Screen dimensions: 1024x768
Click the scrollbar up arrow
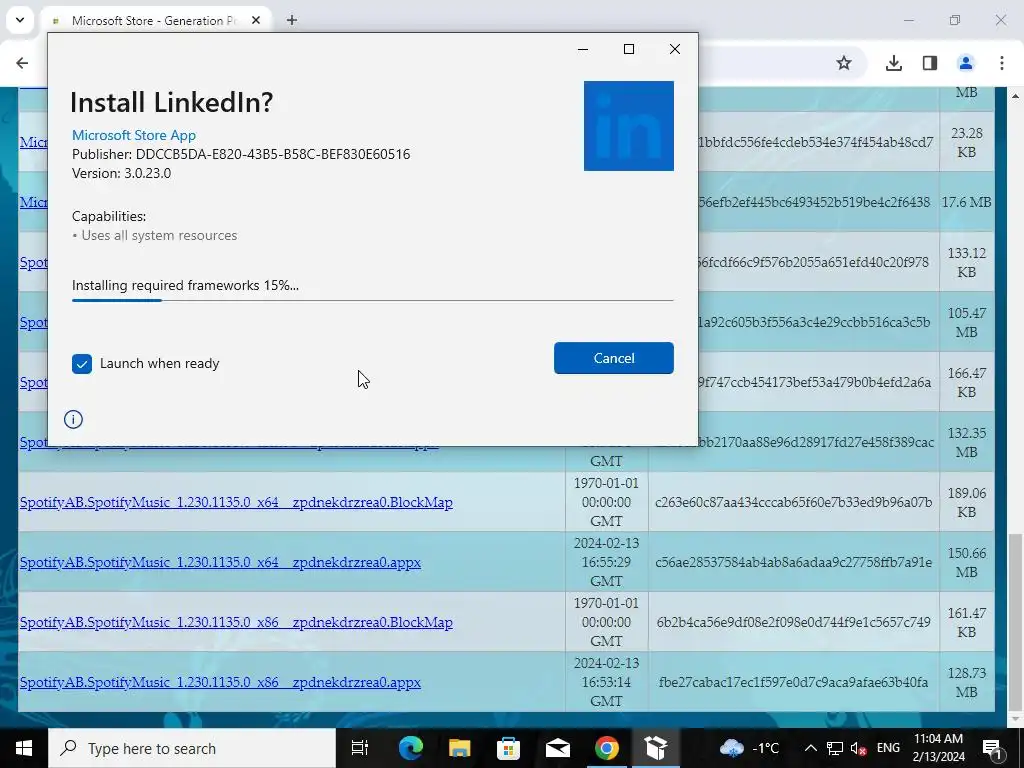1015,96
